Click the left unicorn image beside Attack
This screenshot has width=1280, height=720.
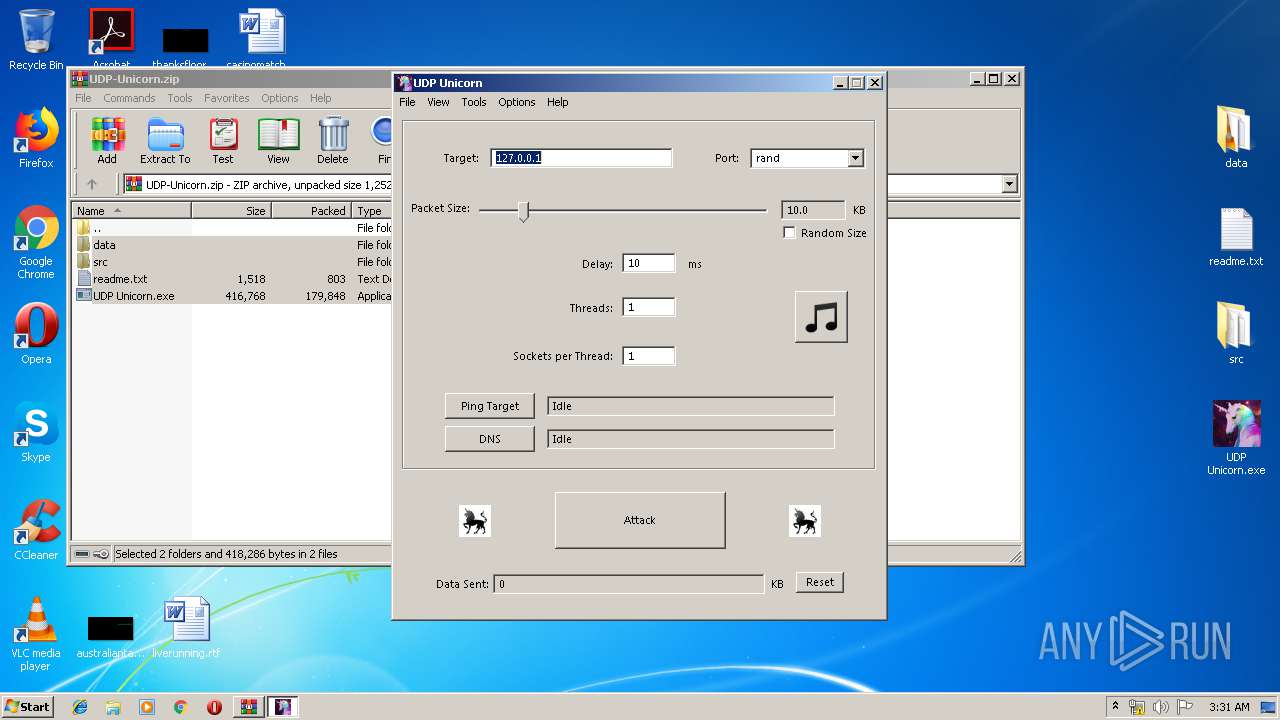pyautogui.click(x=475, y=520)
